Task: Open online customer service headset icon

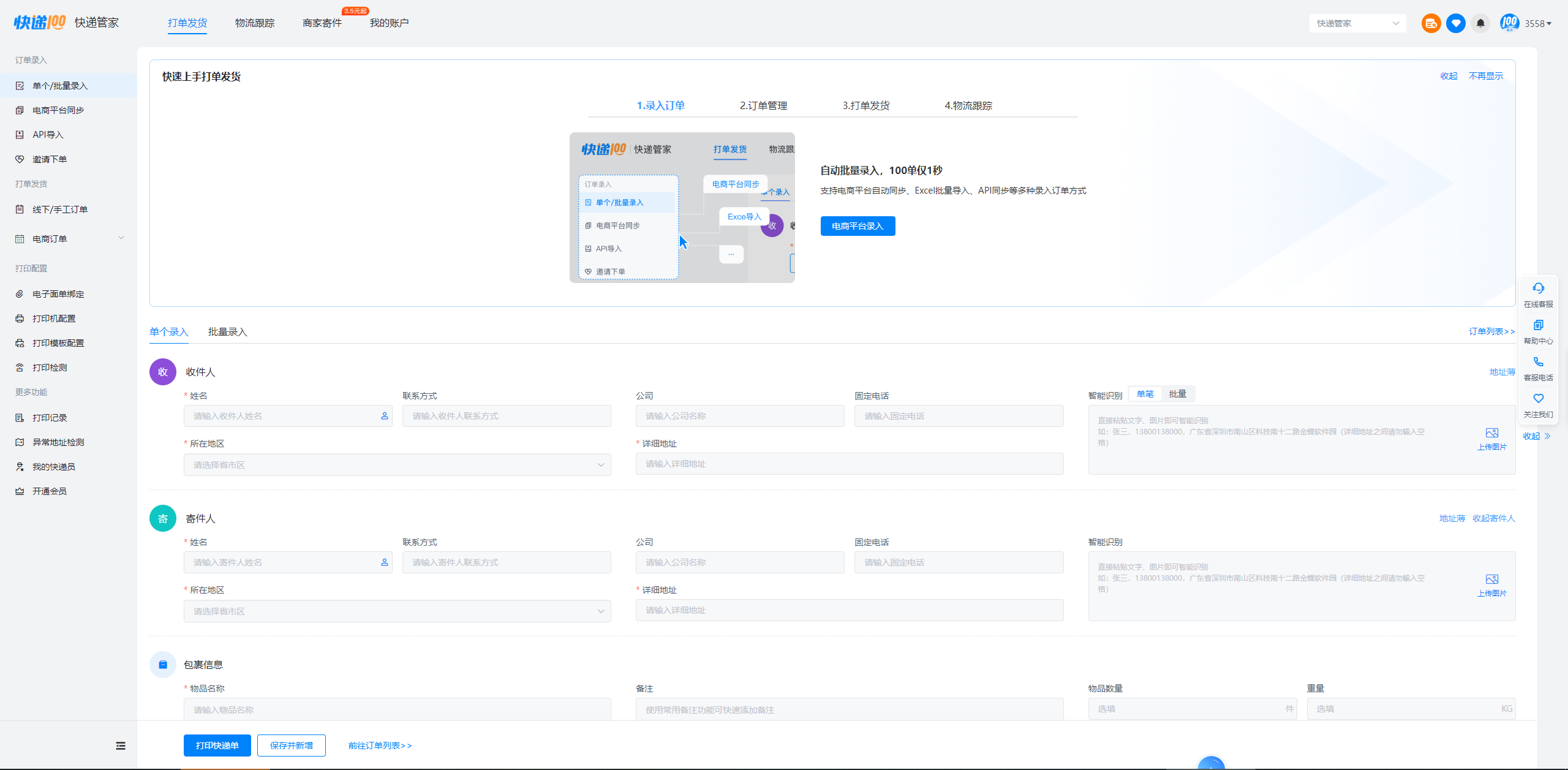Action: [1538, 289]
